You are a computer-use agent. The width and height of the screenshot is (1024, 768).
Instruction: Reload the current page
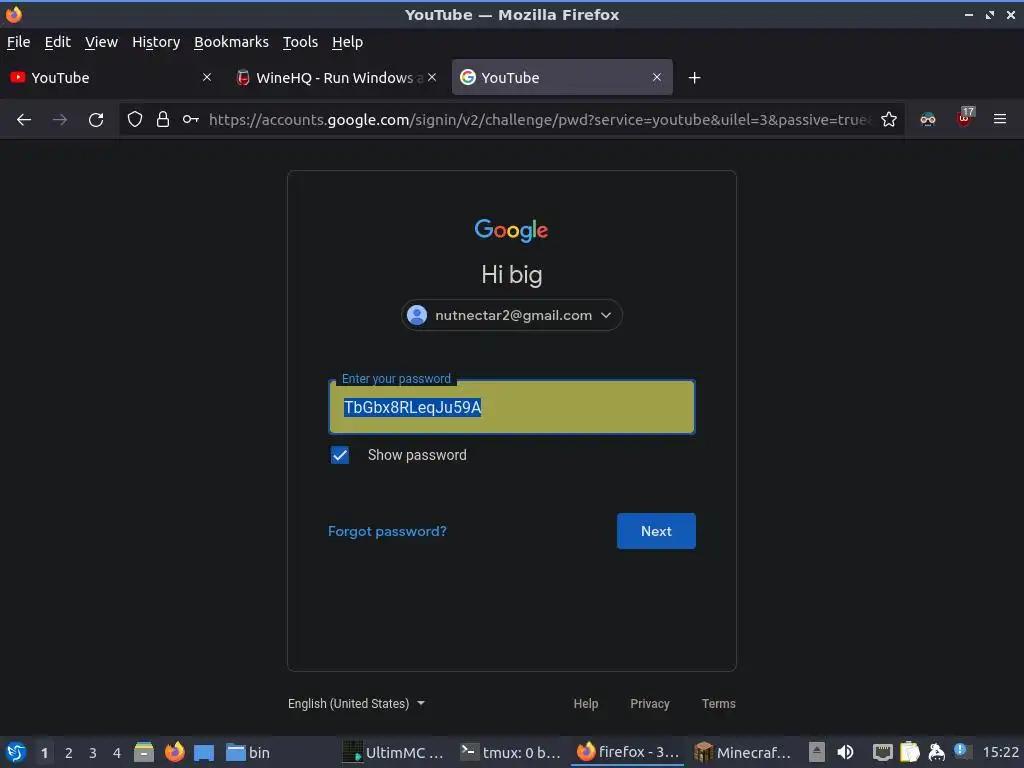point(96,120)
